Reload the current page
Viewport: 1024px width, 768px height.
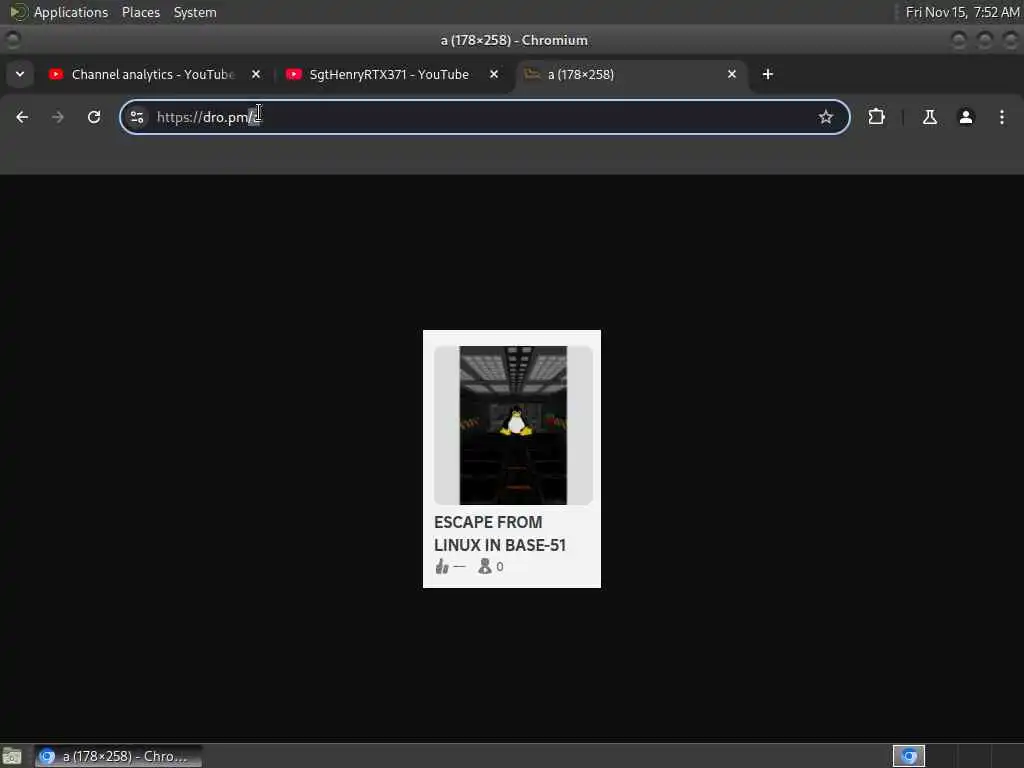click(x=94, y=117)
